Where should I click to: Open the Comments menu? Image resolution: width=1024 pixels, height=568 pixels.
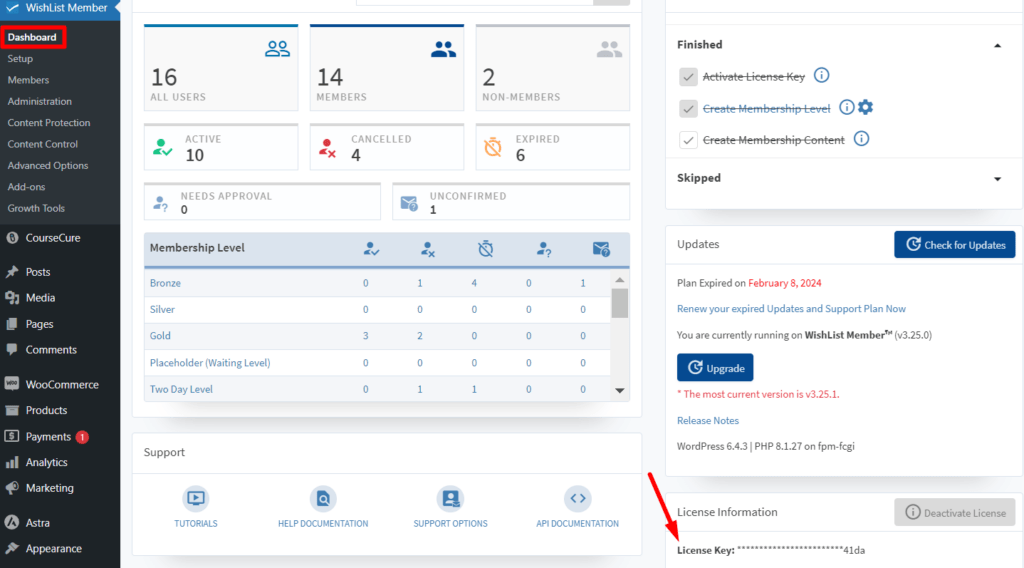point(51,350)
